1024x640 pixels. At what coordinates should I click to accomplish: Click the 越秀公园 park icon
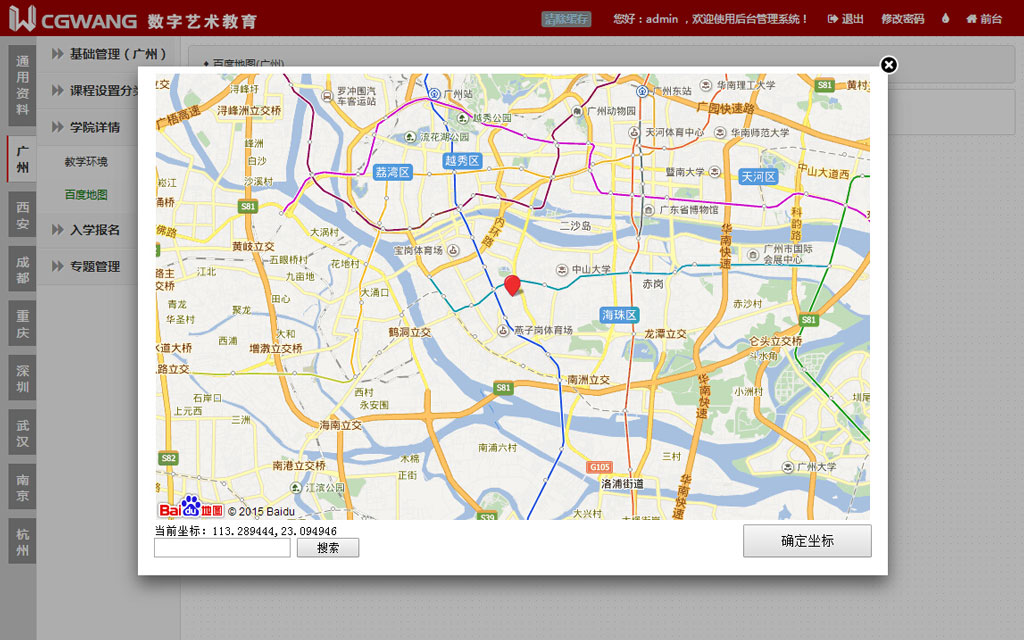click(x=463, y=118)
